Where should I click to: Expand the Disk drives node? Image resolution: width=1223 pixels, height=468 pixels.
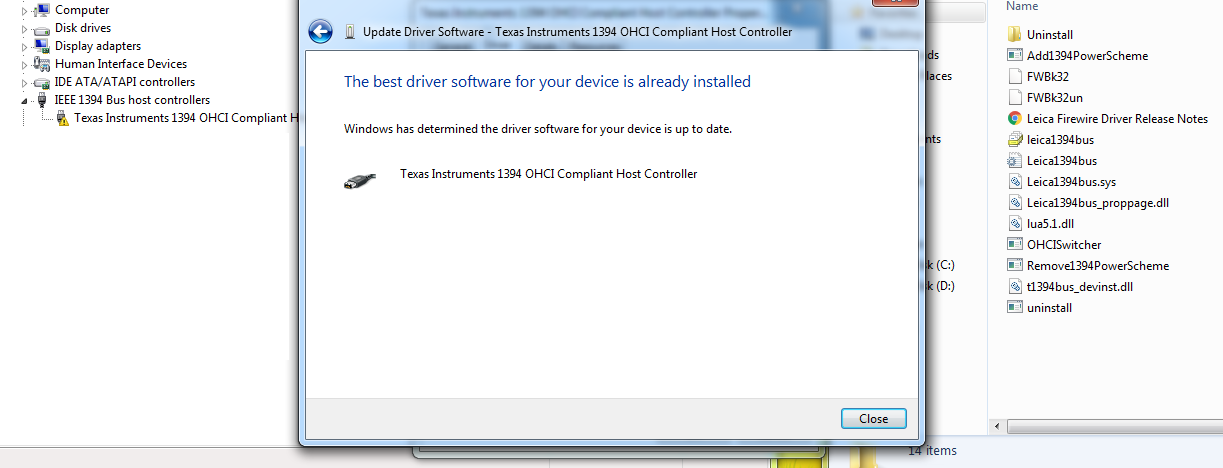coord(25,28)
